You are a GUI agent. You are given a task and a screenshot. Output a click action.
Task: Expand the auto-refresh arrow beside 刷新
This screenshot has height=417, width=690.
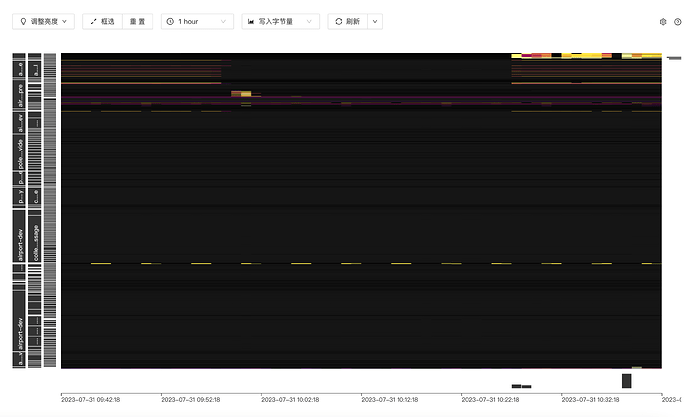point(375,21)
